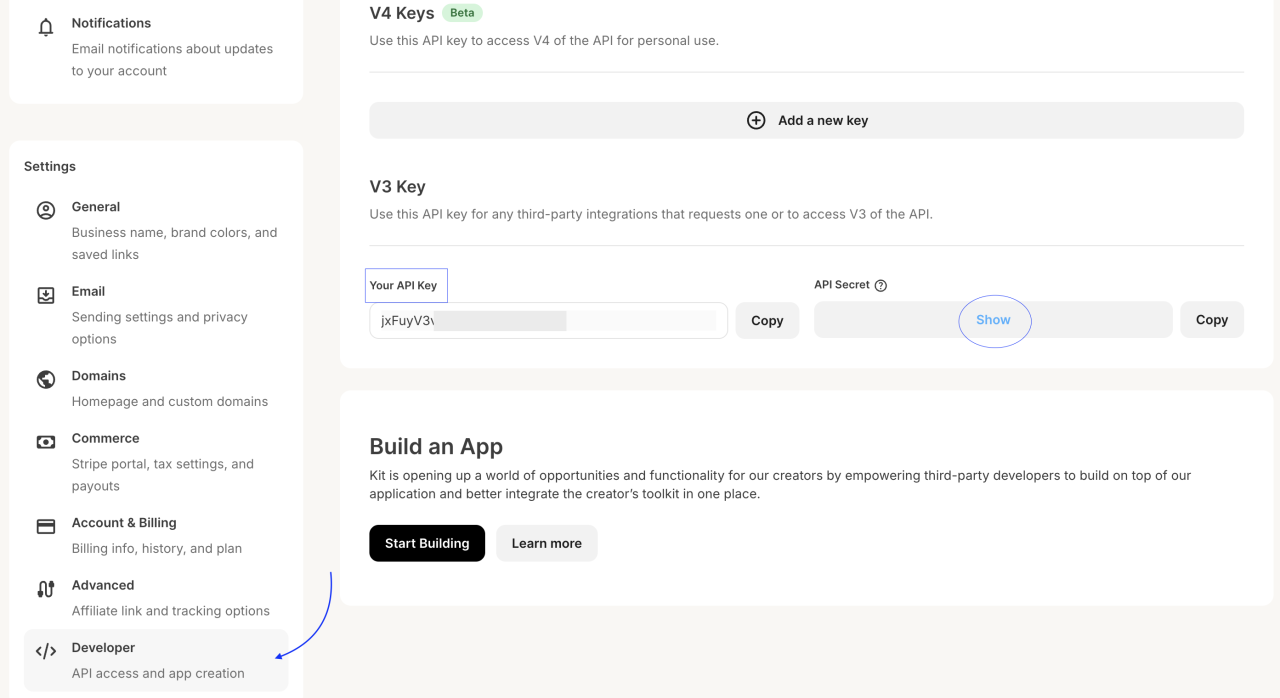Open the Account & Billing settings label
The width and height of the screenshot is (1280, 698).
coord(124,523)
